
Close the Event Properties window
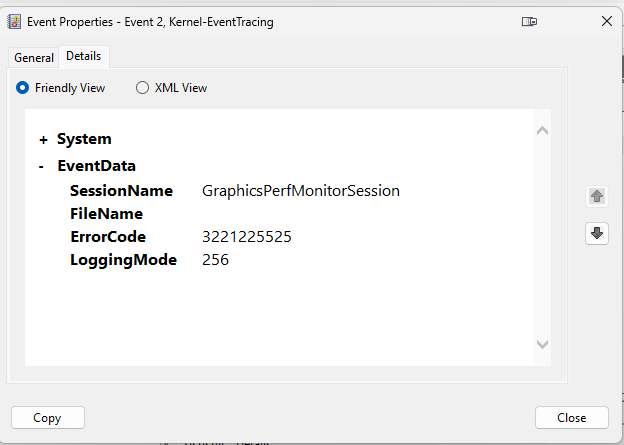point(606,21)
